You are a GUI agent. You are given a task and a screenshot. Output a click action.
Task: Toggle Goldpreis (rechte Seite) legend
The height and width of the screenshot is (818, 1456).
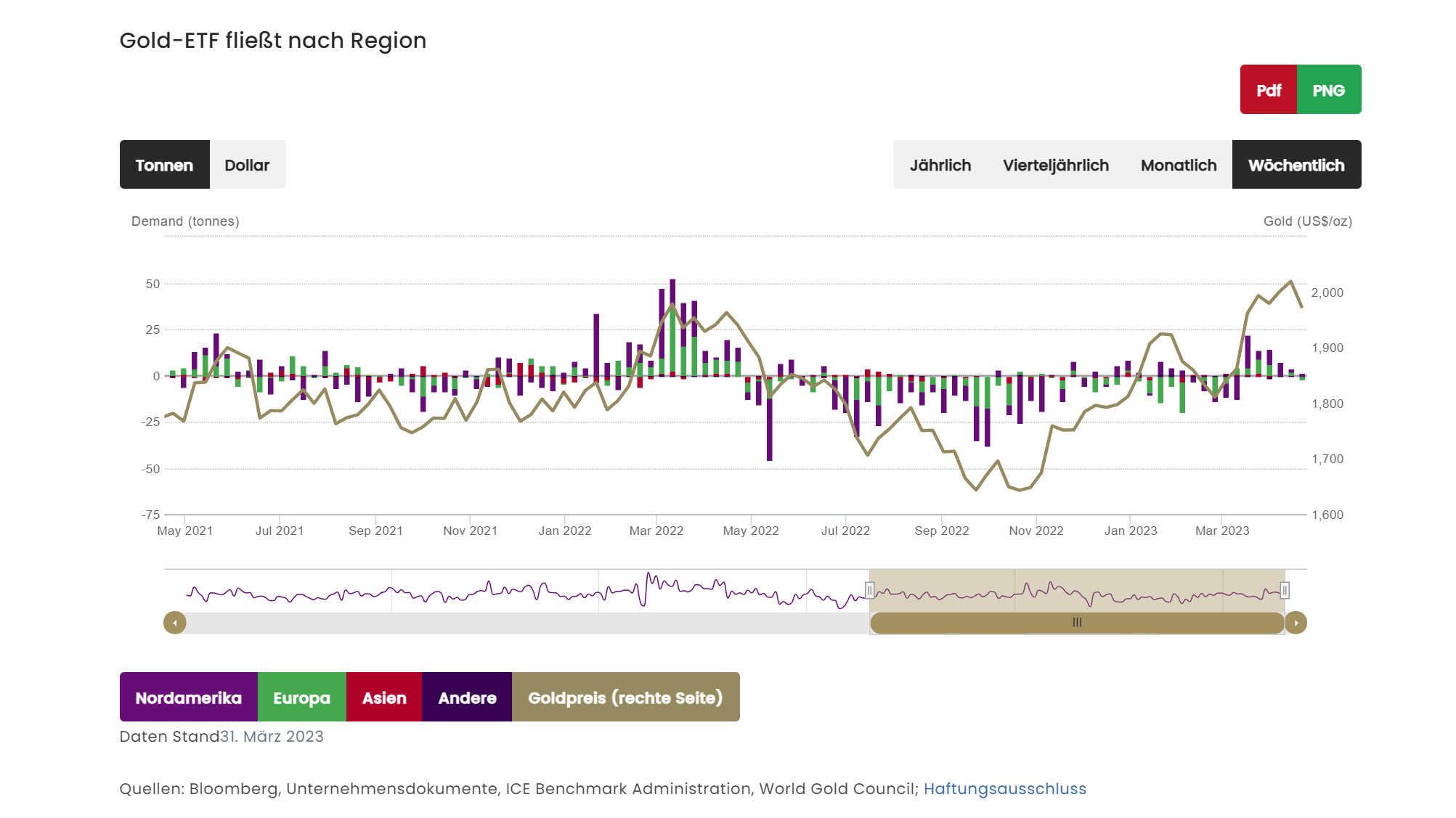click(626, 697)
